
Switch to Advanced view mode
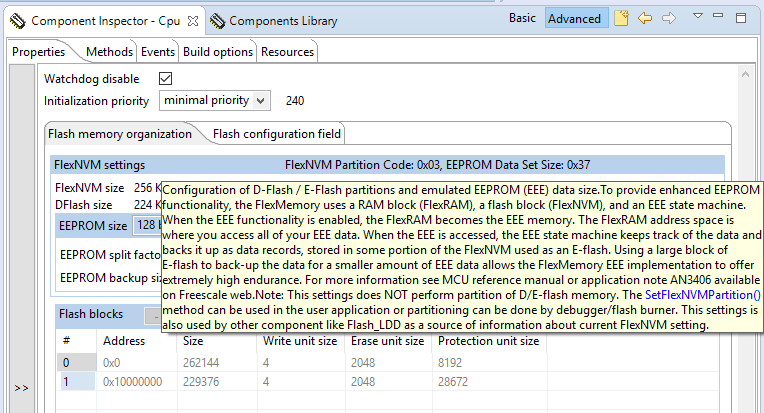(575, 19)
